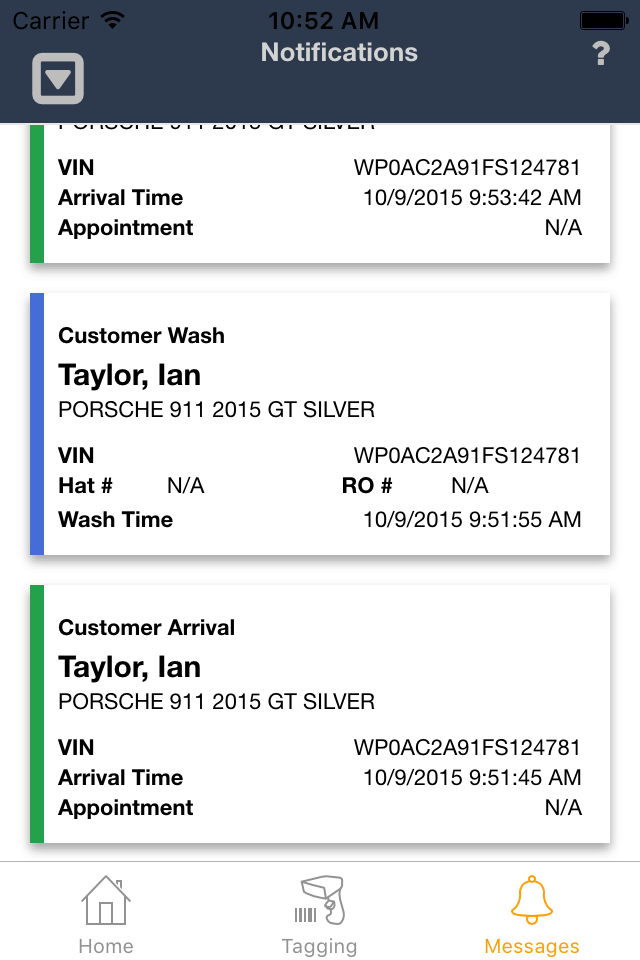Go to the Messages tab label
The width and height of the screenshot is (640, 960).
tap(531, 946)
